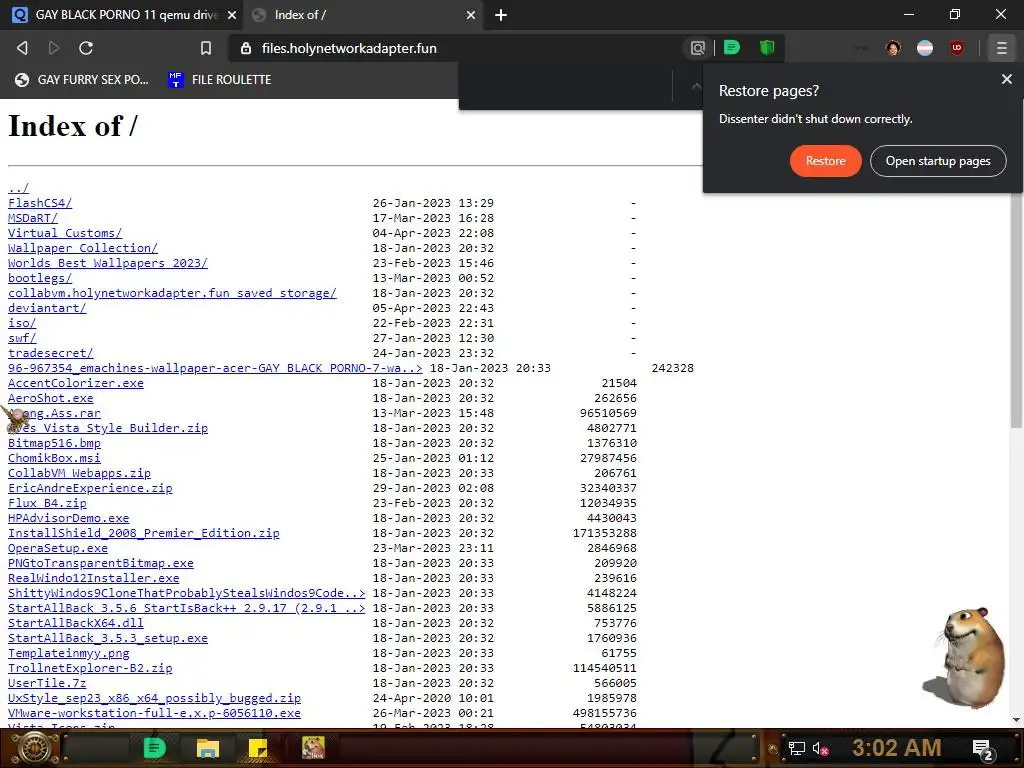Open green Dissenter taskbar icon
Screen dimensions: 1024x768
pos(155,748)
